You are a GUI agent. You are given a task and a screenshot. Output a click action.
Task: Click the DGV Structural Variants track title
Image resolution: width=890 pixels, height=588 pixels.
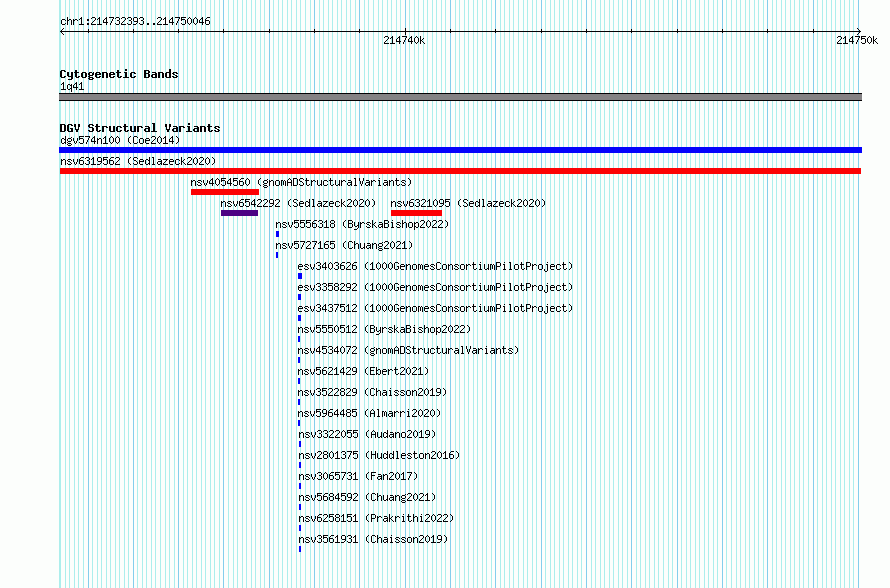click(x=140, y=128)
